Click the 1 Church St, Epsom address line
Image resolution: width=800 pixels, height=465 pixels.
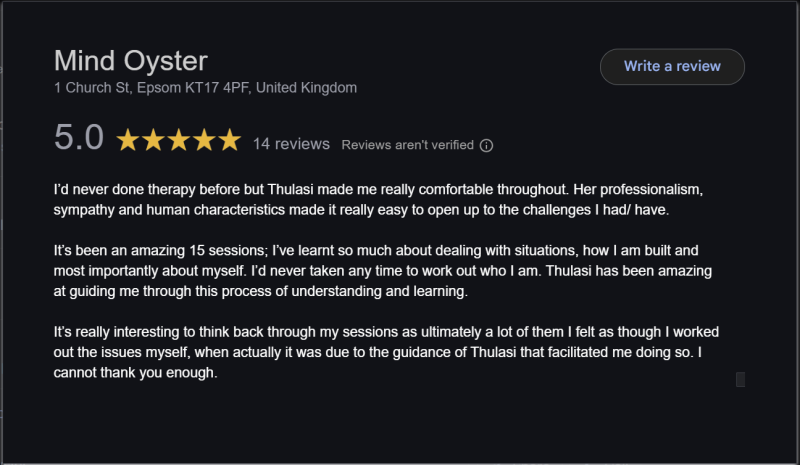click(205, 88)
